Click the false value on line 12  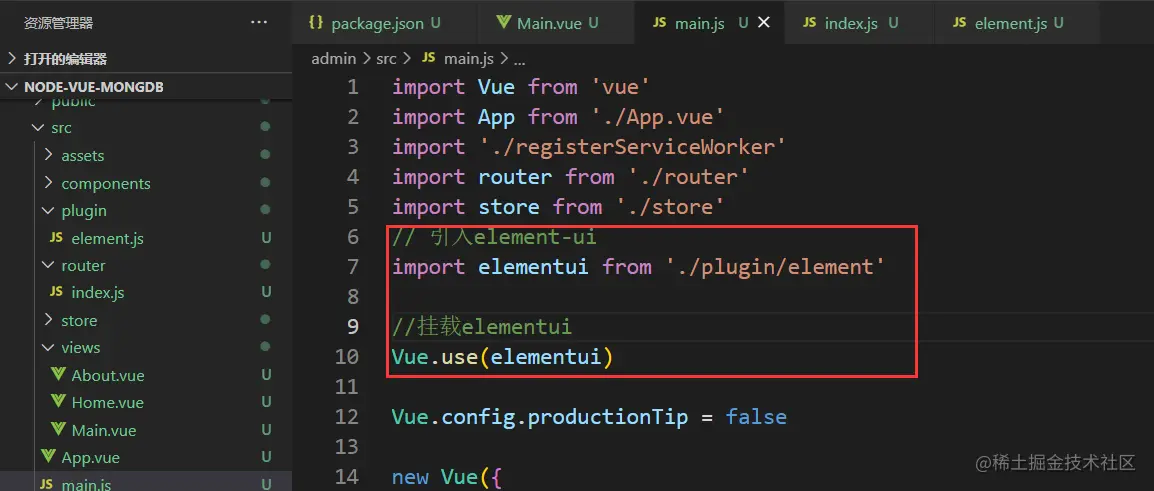(x=756, y=417)
